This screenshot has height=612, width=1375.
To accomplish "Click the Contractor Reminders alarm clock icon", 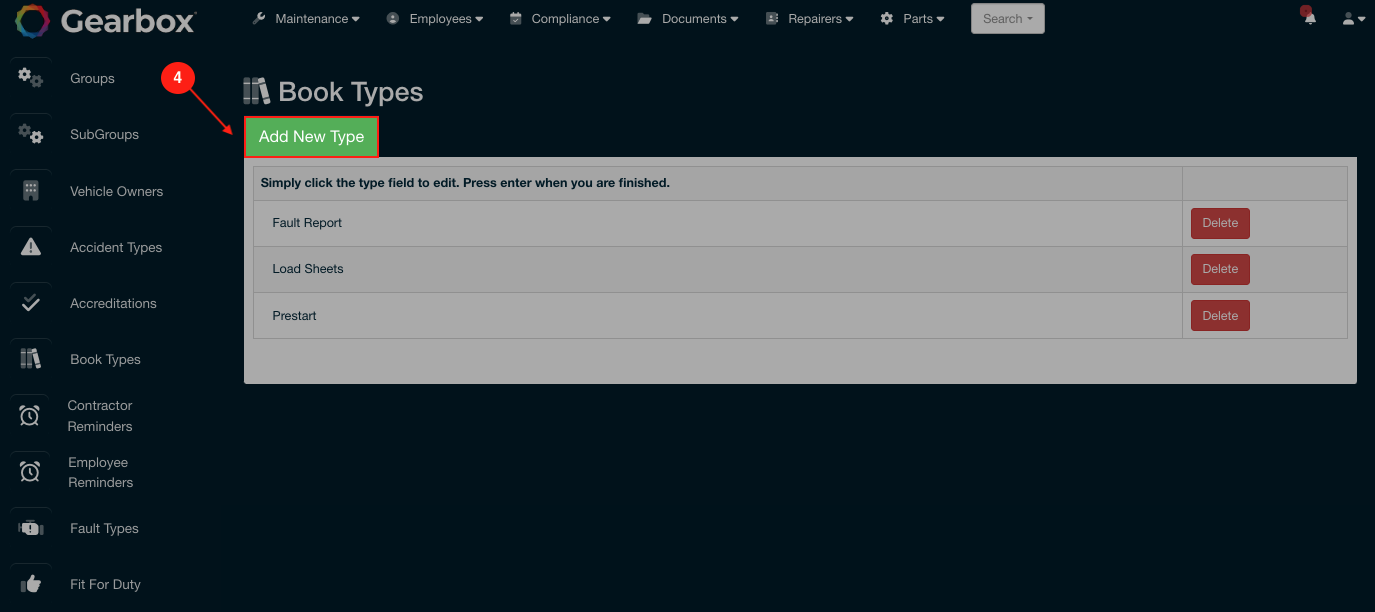I will tap(30, 416).
